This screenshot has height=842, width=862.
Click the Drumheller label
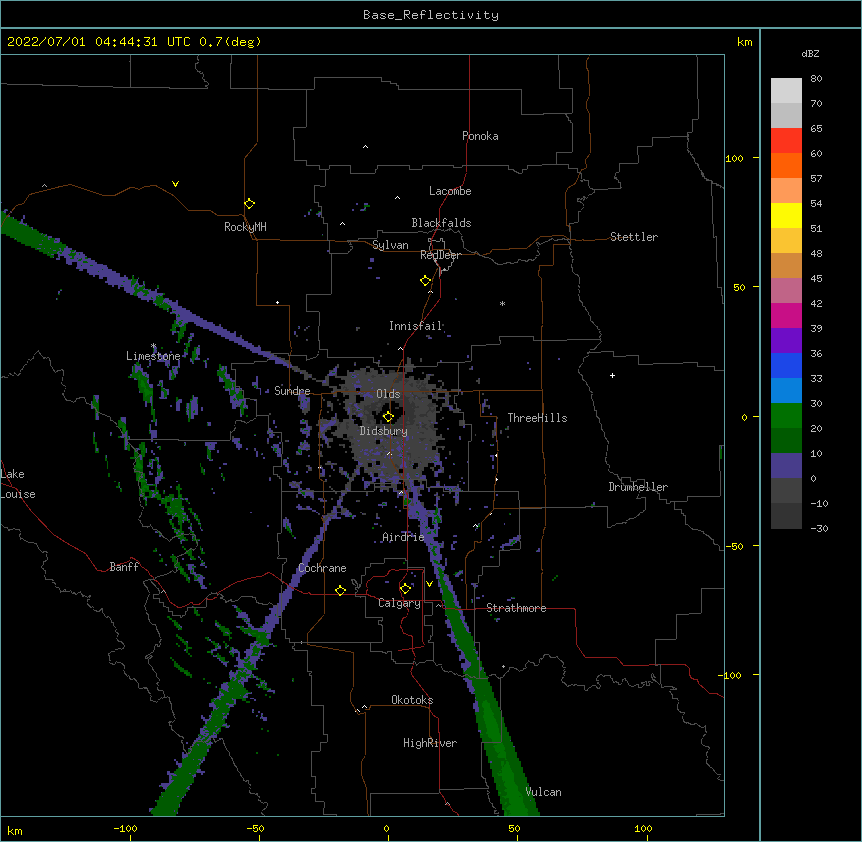click(x=638, y=487)
